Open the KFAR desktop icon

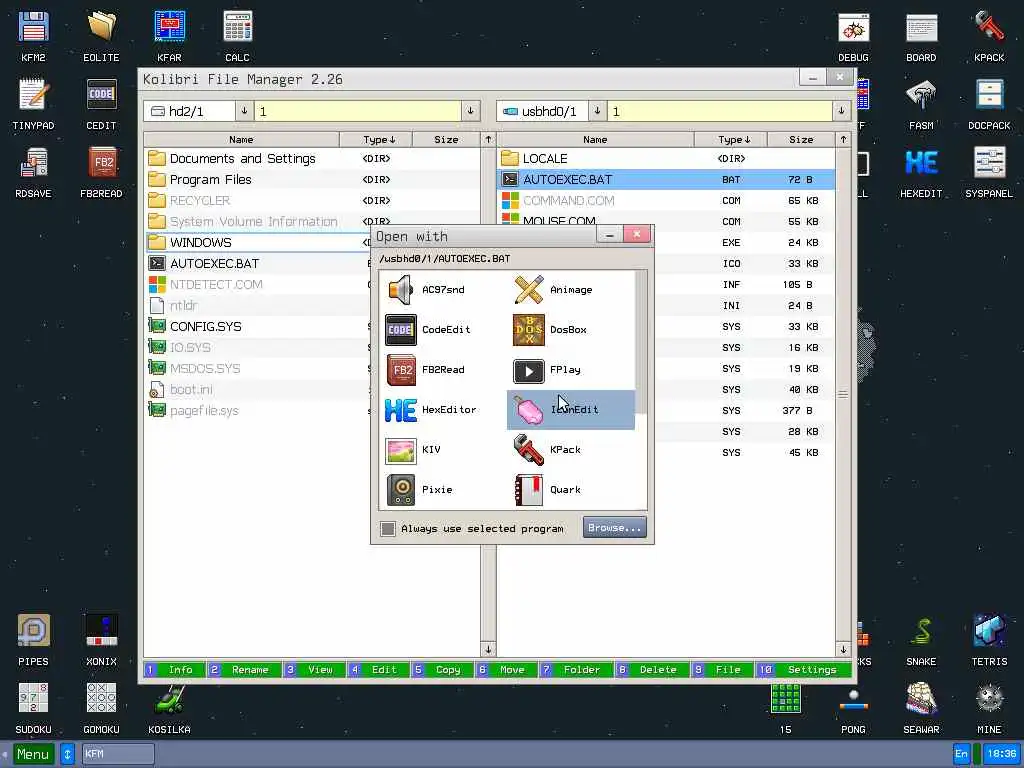pyautogui.click(x=169, y=36)
